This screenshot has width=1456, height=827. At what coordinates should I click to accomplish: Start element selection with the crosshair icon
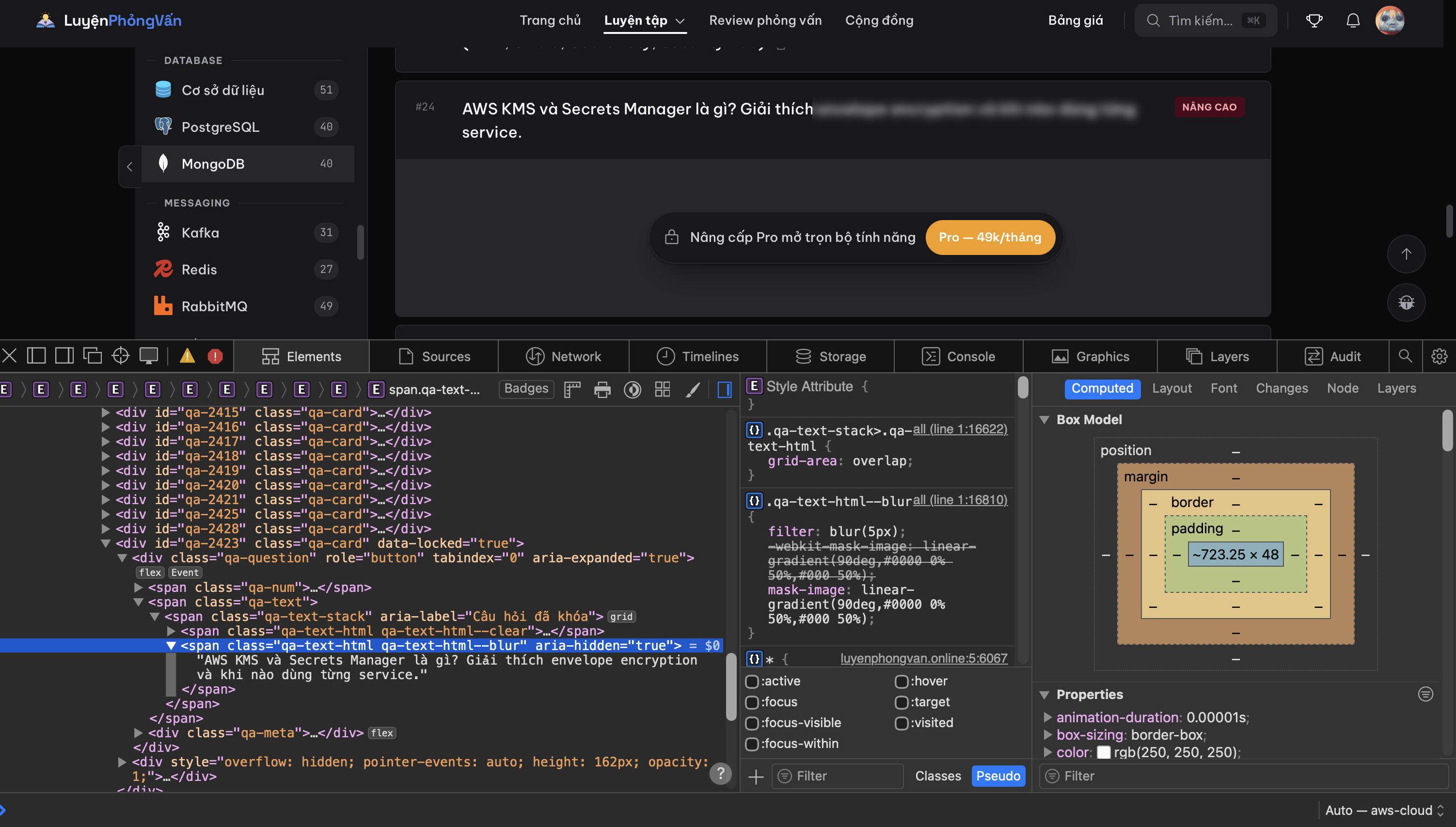click(x=120, y=356)
